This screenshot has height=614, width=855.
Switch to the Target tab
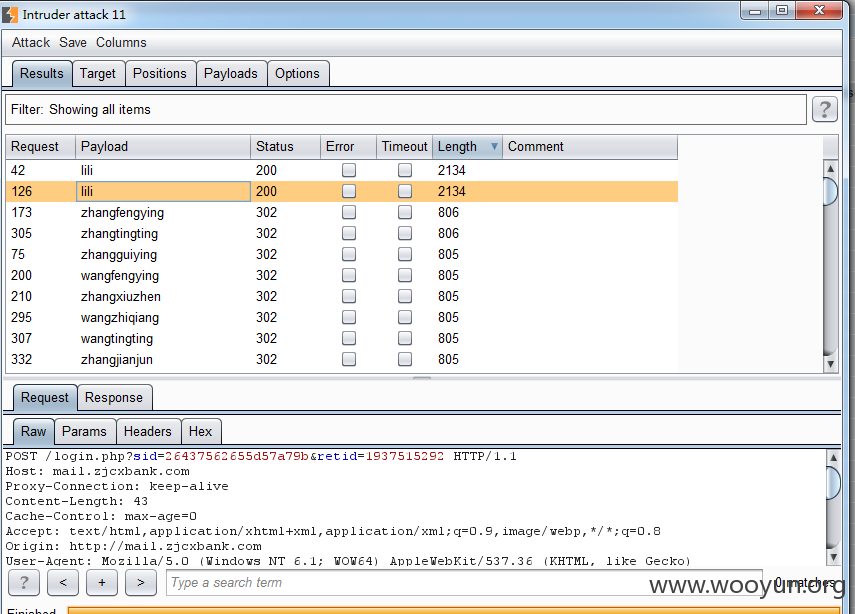point(98,74)
